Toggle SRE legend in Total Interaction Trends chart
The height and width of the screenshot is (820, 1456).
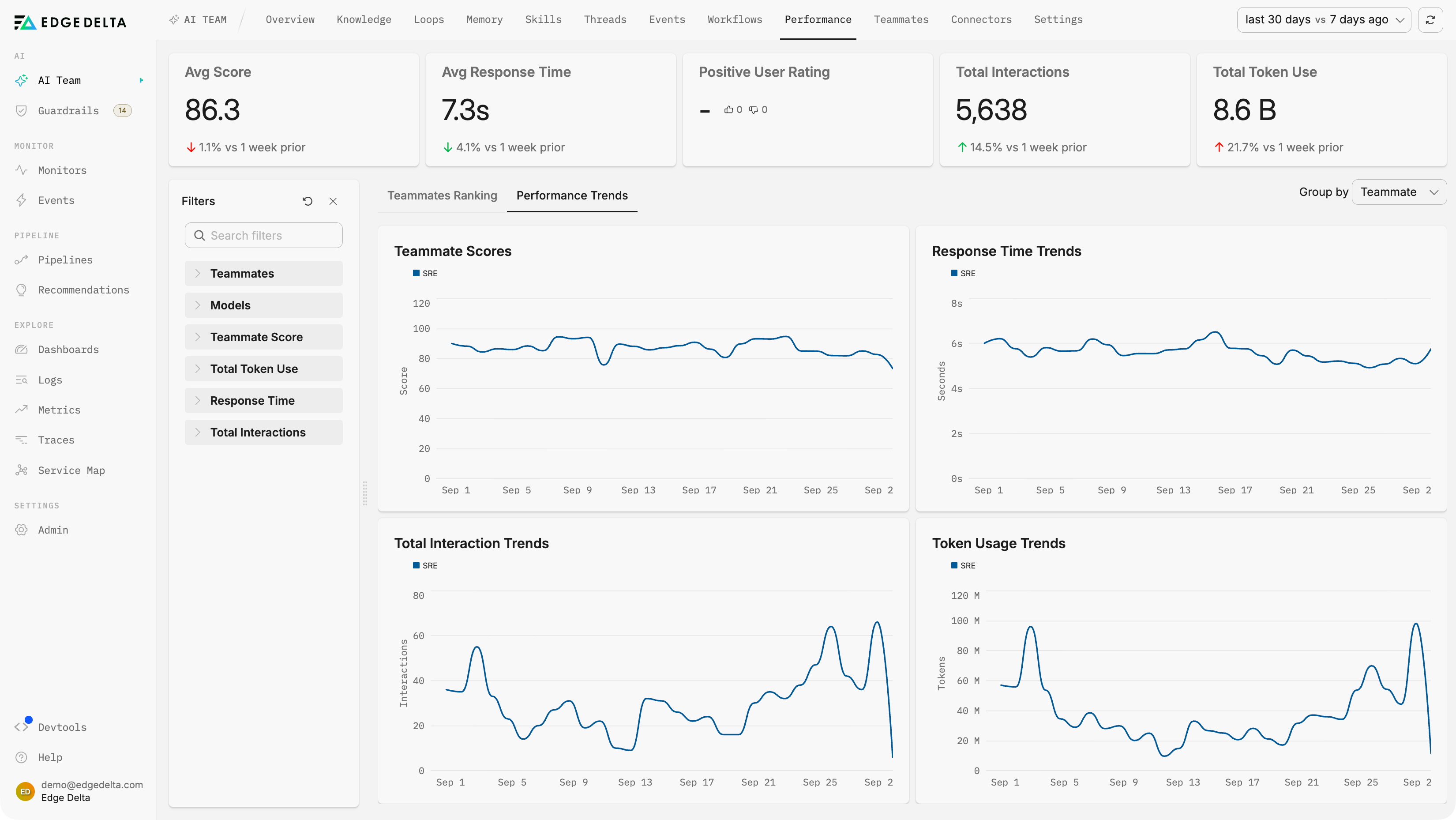[x=425, y=565]
